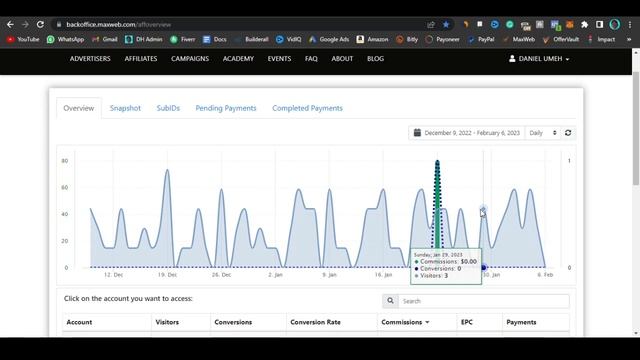Refresh the chart with the reload icon

click(568, 133)
